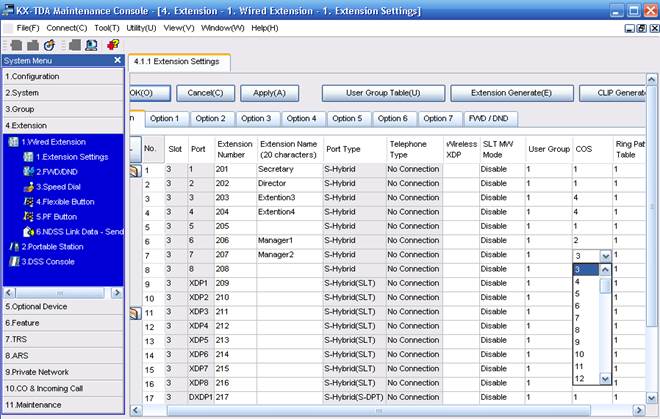
Task: Click the table's horizontal scrollbar right arrow
Action: tap(639, 410)
